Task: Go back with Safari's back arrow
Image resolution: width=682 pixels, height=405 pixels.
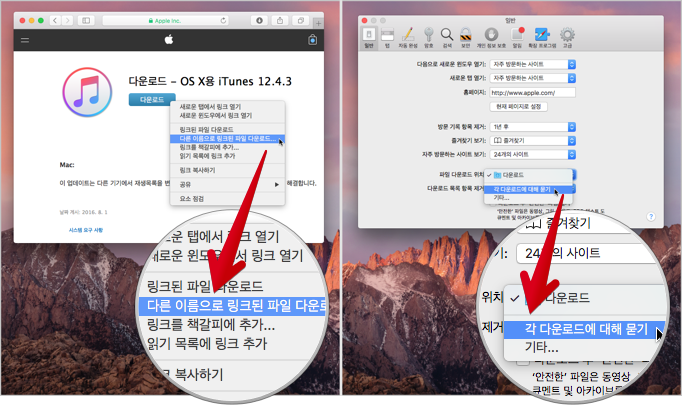Action: (55, 20)
